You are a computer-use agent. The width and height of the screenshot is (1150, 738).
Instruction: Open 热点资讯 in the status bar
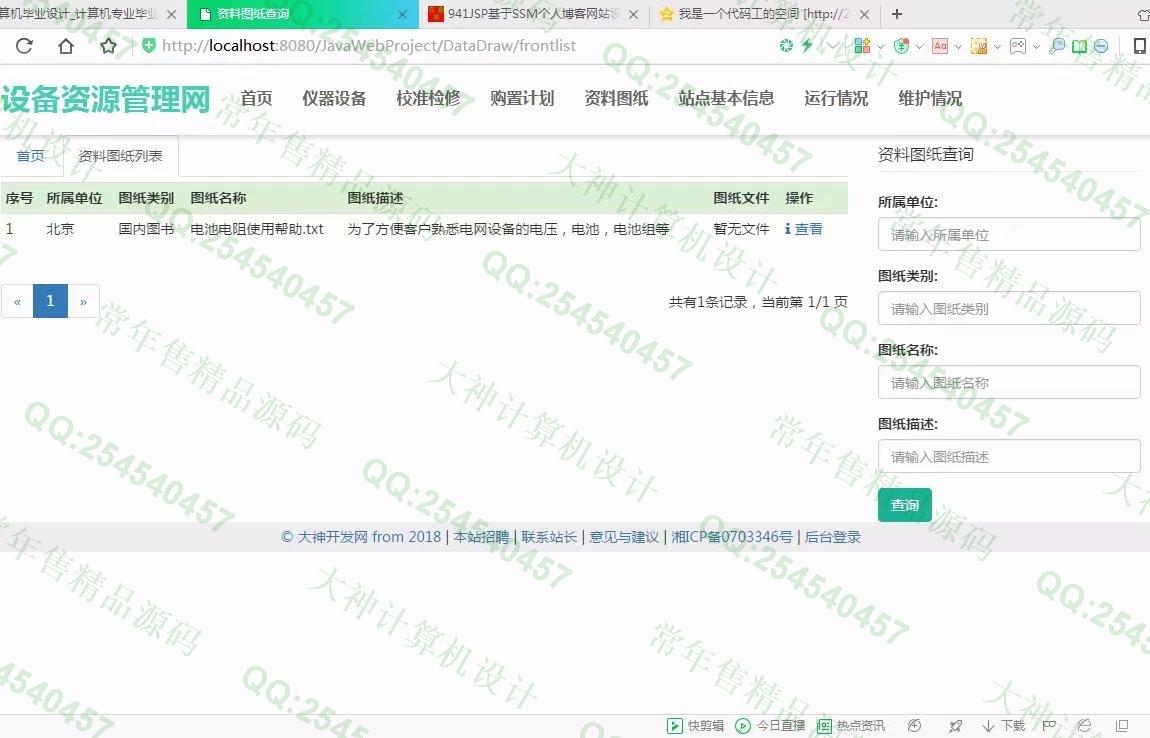coord(851,726)
